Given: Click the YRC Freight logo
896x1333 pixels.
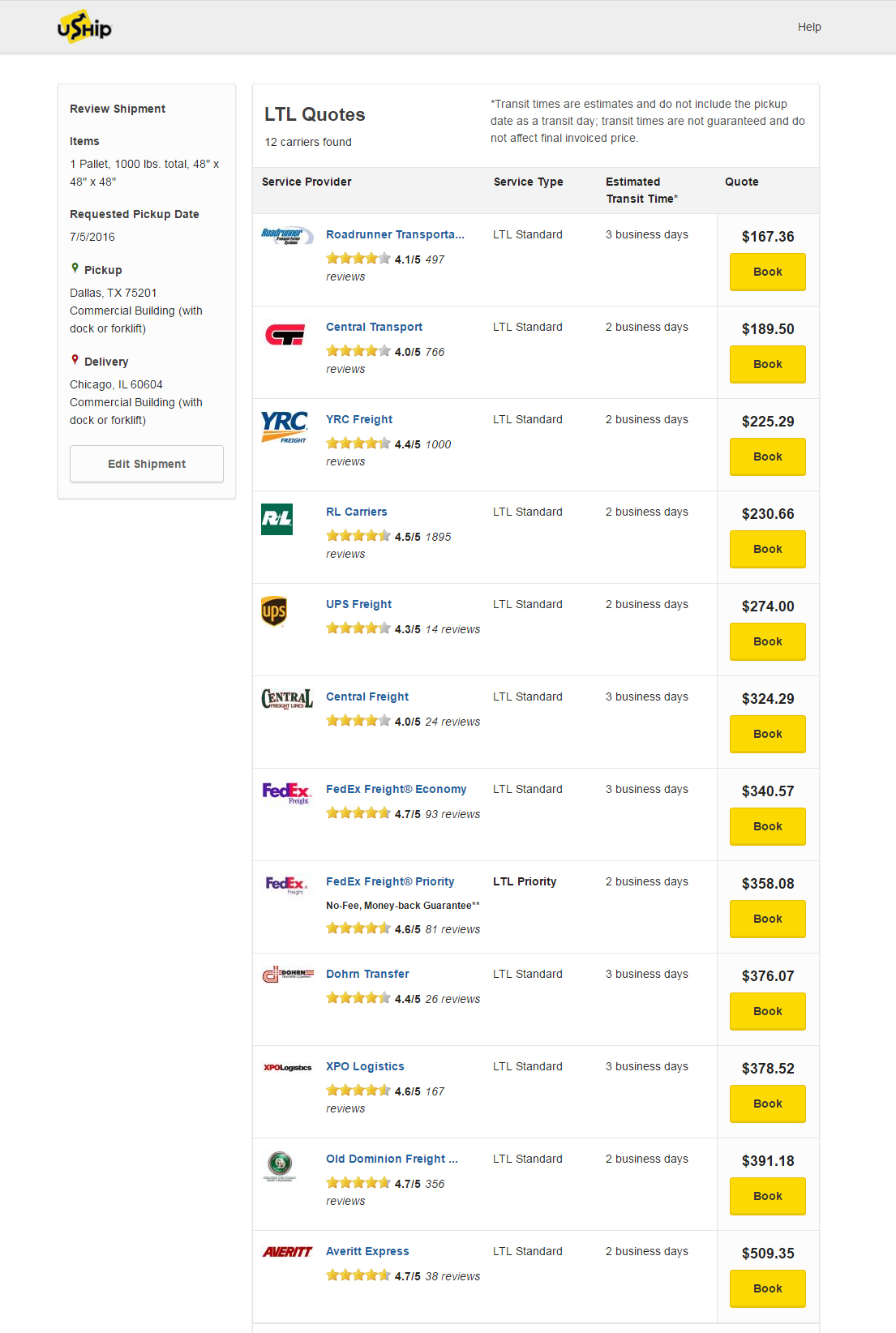Looking at the screenshot, I should click(285, 426).
